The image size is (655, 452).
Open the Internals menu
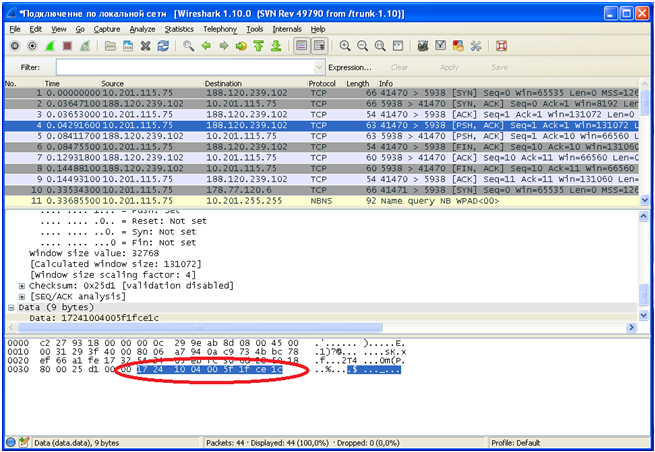point(287,29)
